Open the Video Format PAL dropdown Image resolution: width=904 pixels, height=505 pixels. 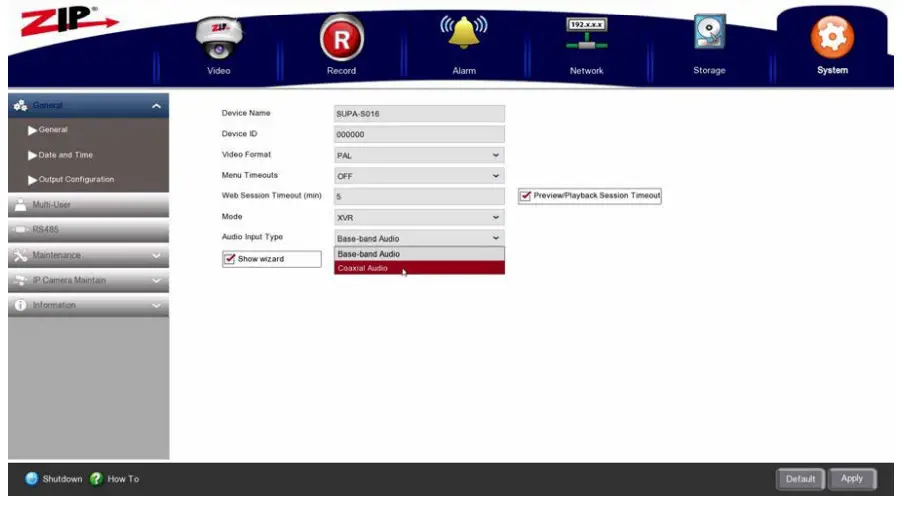[419, 155]
